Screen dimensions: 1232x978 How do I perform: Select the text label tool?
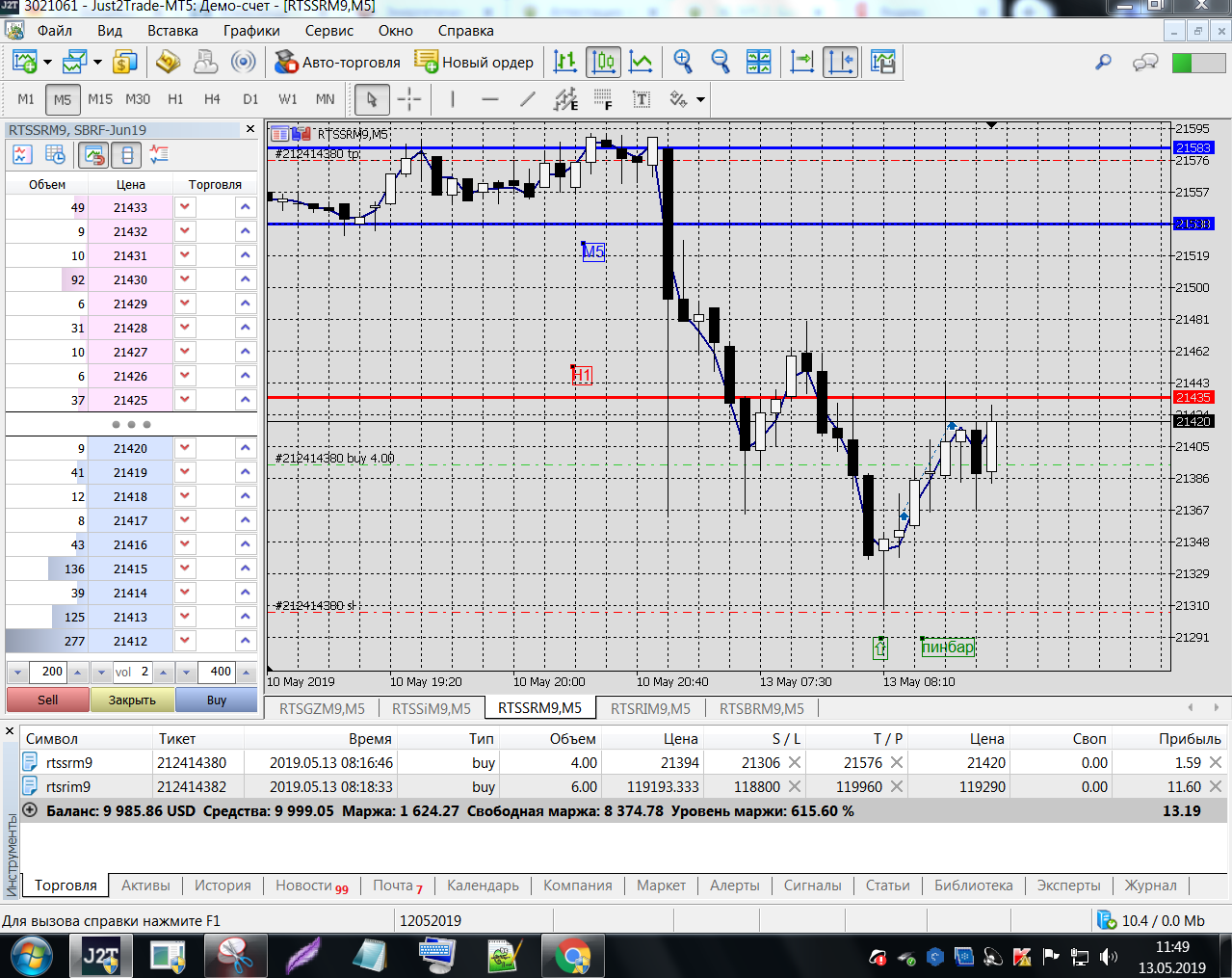pos(642,99)
